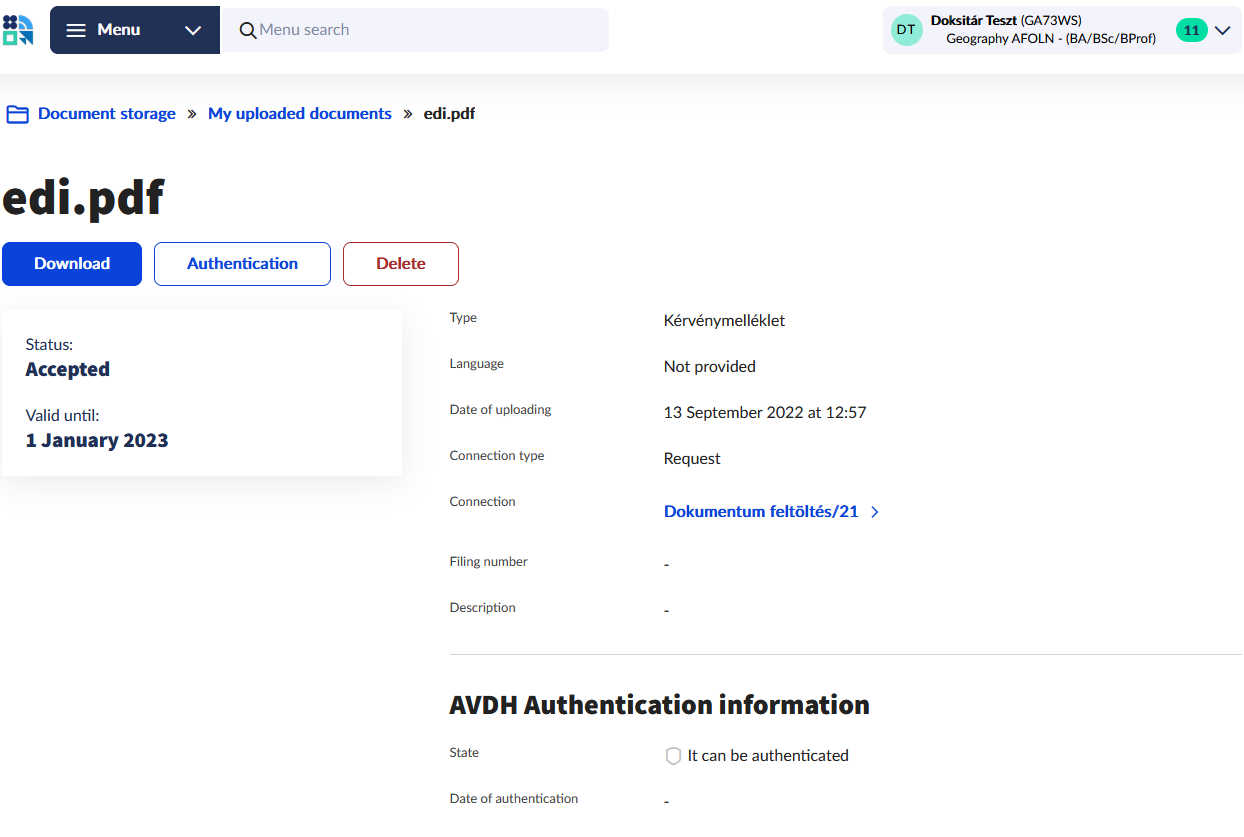Go to Document storage breadcrumb link

click(106, 114)
